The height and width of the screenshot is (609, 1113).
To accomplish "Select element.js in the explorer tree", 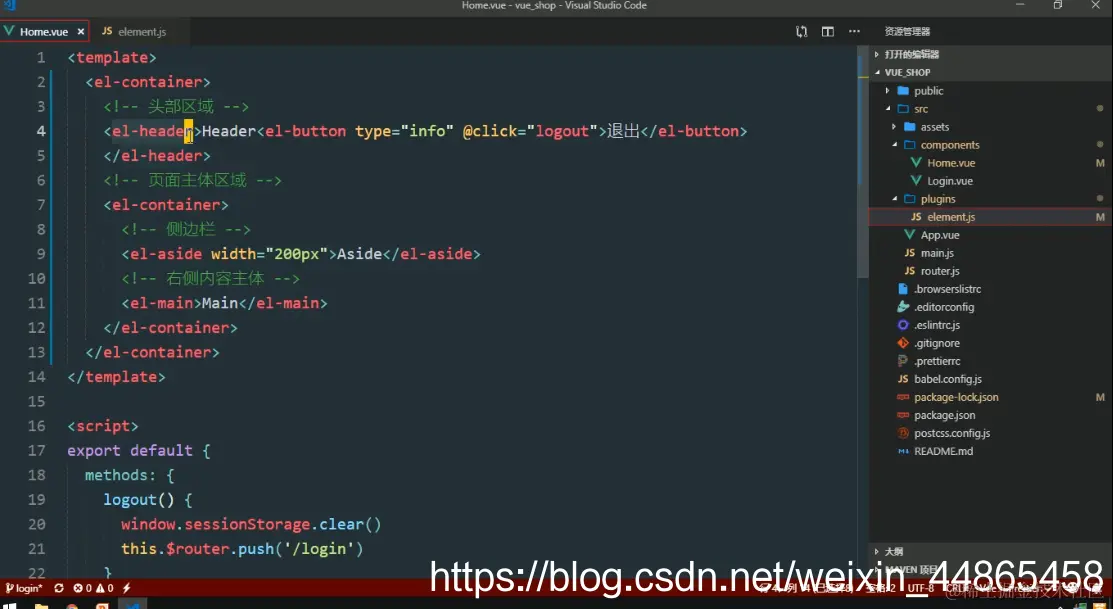I will (x=990, y=217).
